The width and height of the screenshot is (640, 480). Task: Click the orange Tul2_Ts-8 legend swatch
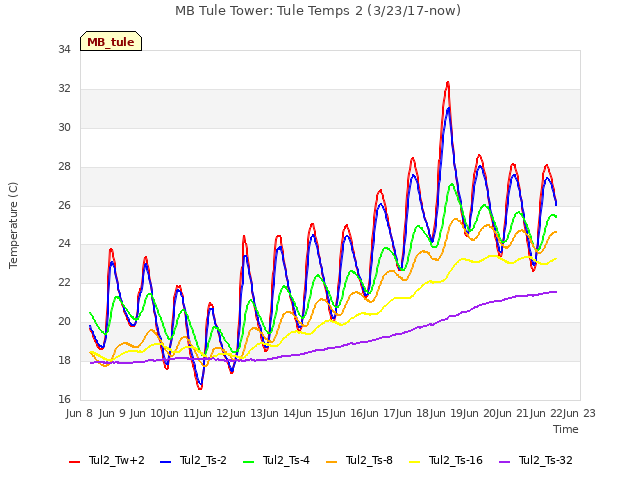331,461
